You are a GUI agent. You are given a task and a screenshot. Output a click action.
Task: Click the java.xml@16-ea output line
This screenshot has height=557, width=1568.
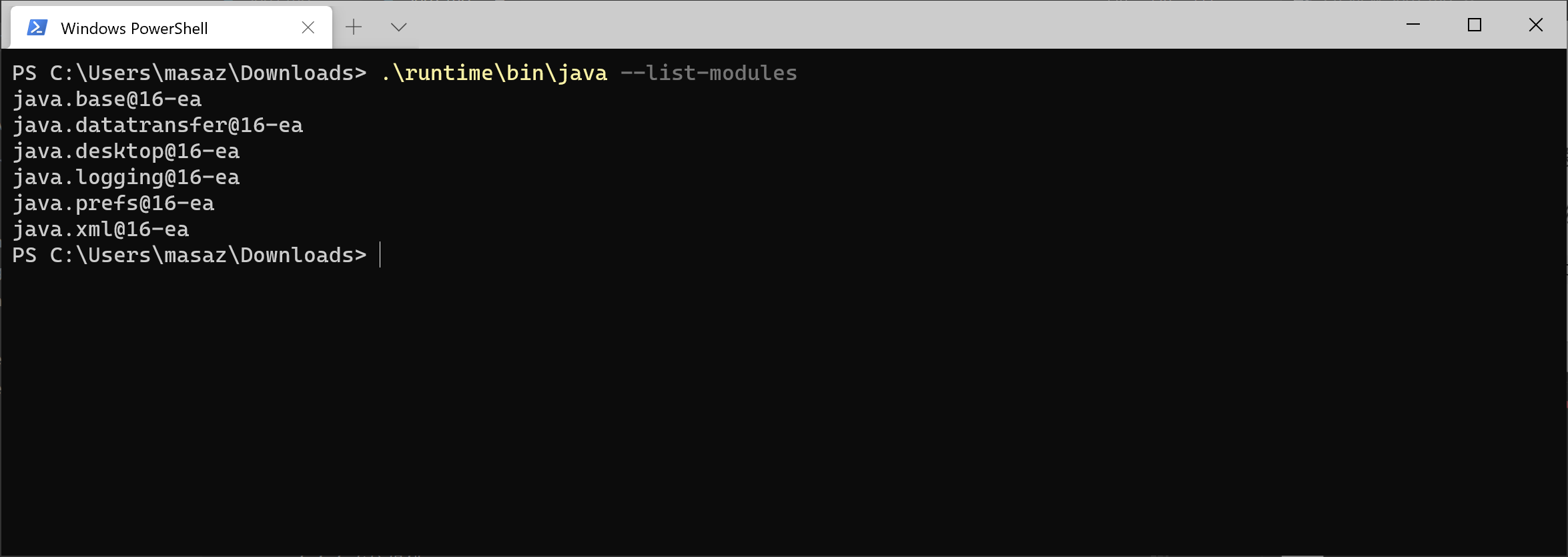click(x=100, y=229)
